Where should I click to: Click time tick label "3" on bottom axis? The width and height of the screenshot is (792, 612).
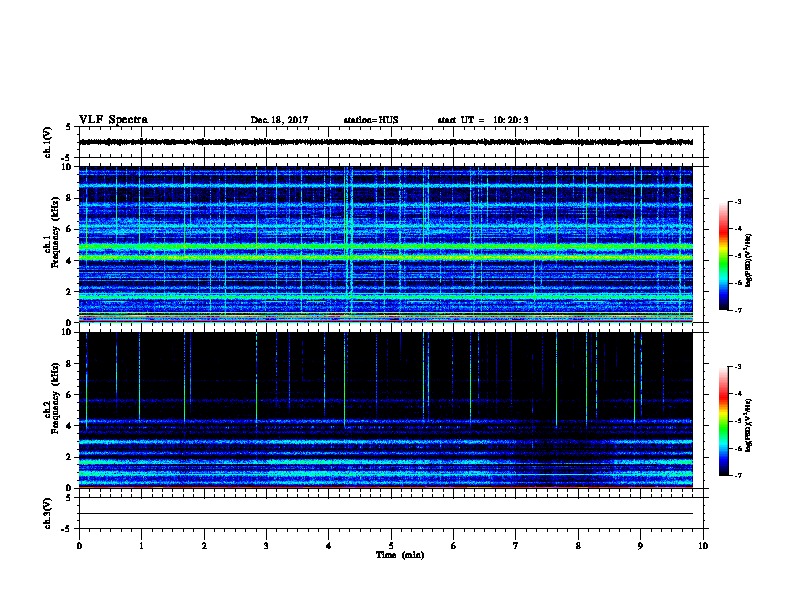point(266,546)
